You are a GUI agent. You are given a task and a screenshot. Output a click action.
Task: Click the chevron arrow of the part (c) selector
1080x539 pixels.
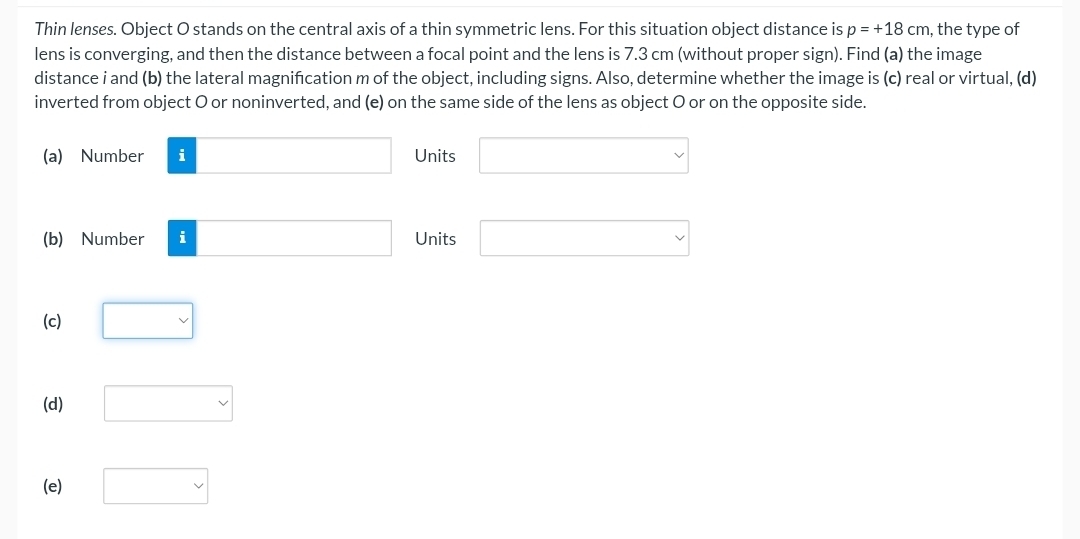pos(183,321)
